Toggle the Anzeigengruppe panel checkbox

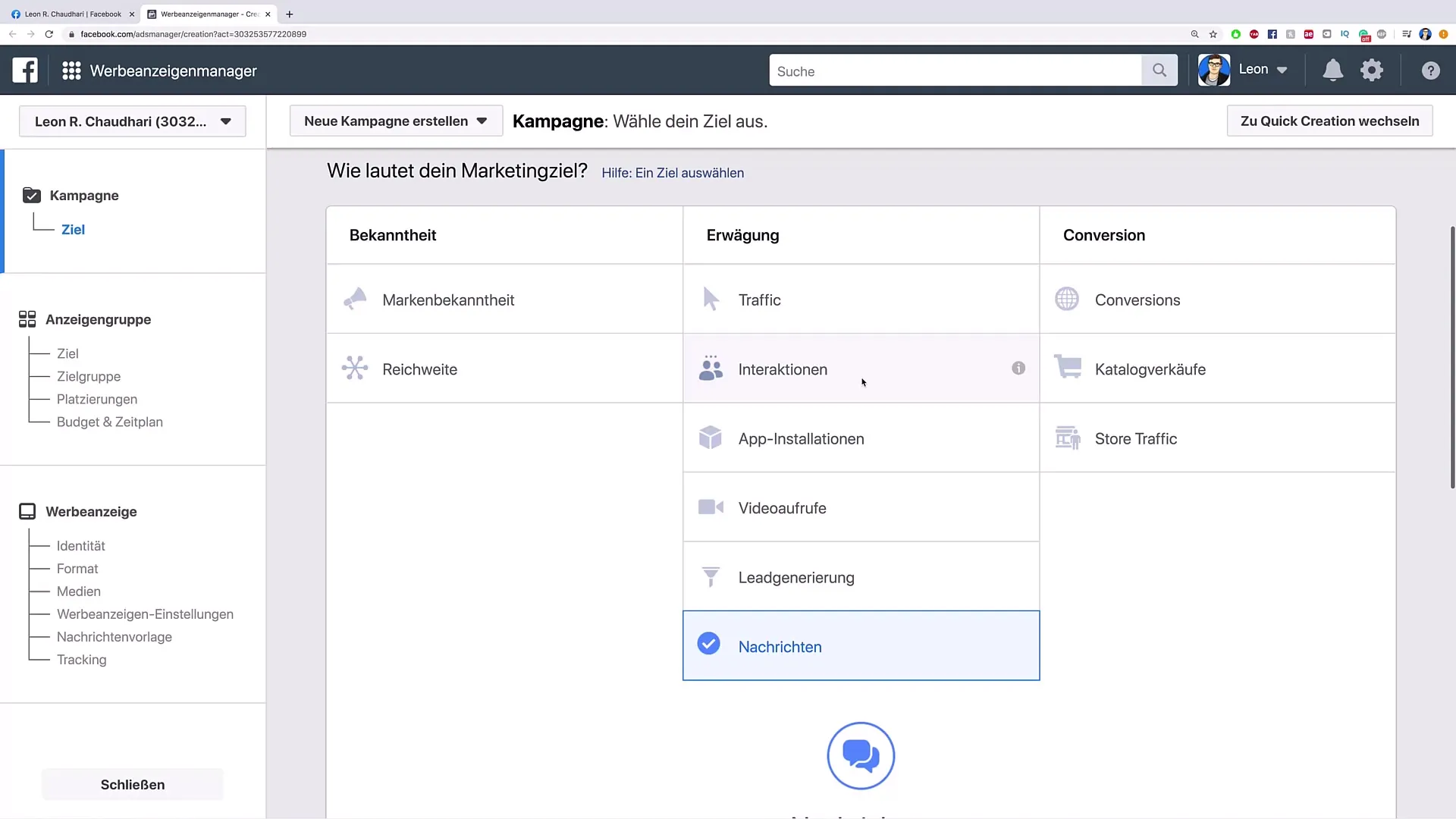(27, 319)
